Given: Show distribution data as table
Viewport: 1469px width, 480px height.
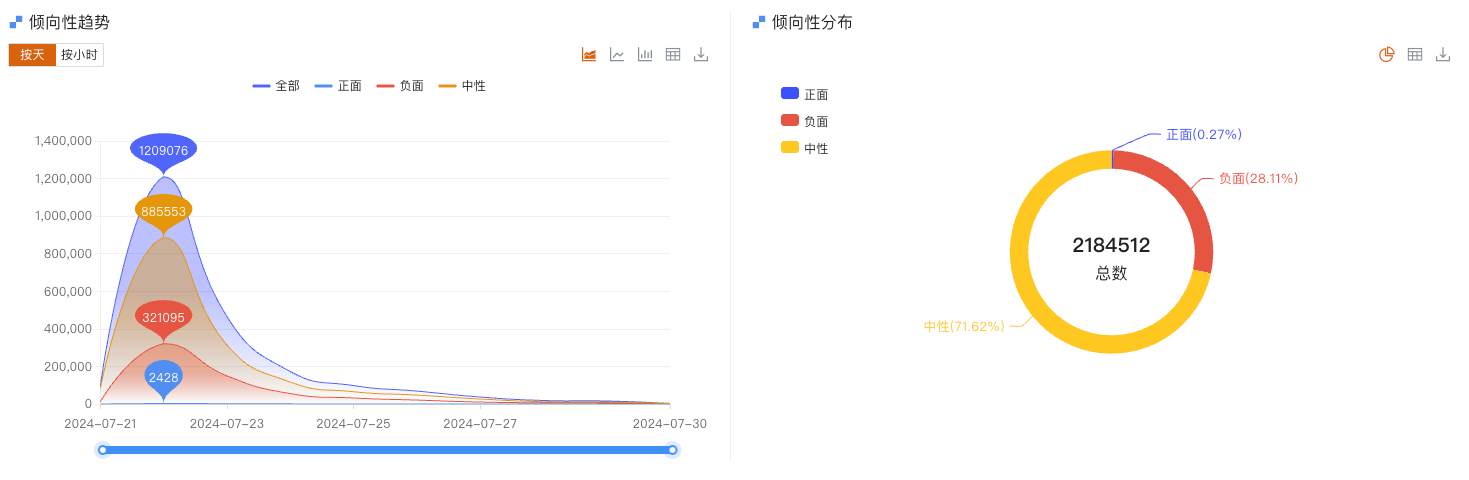Looking at the screenshot, I should (1415, 54).
